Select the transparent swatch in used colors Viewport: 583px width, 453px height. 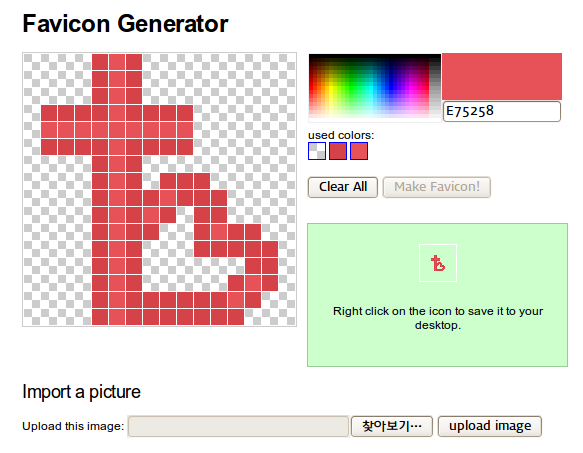[x=317, y=151]
